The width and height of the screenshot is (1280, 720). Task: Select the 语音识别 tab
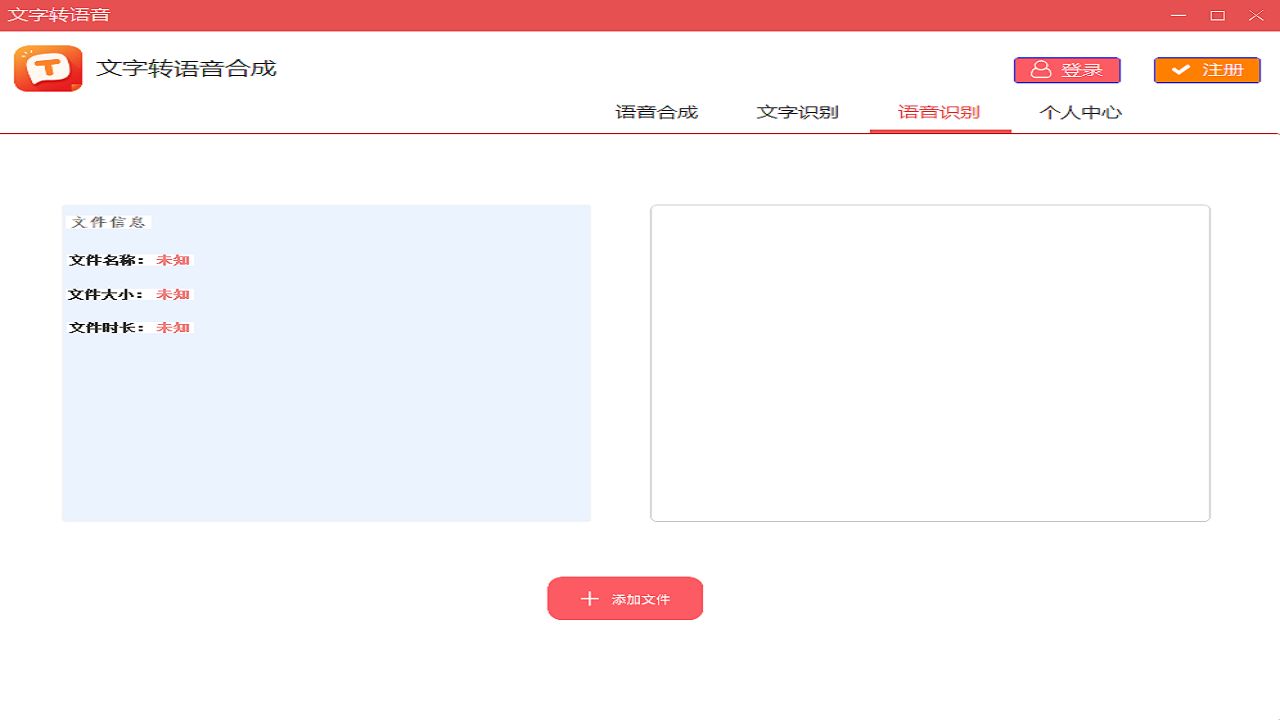click(x=940, y=112)
